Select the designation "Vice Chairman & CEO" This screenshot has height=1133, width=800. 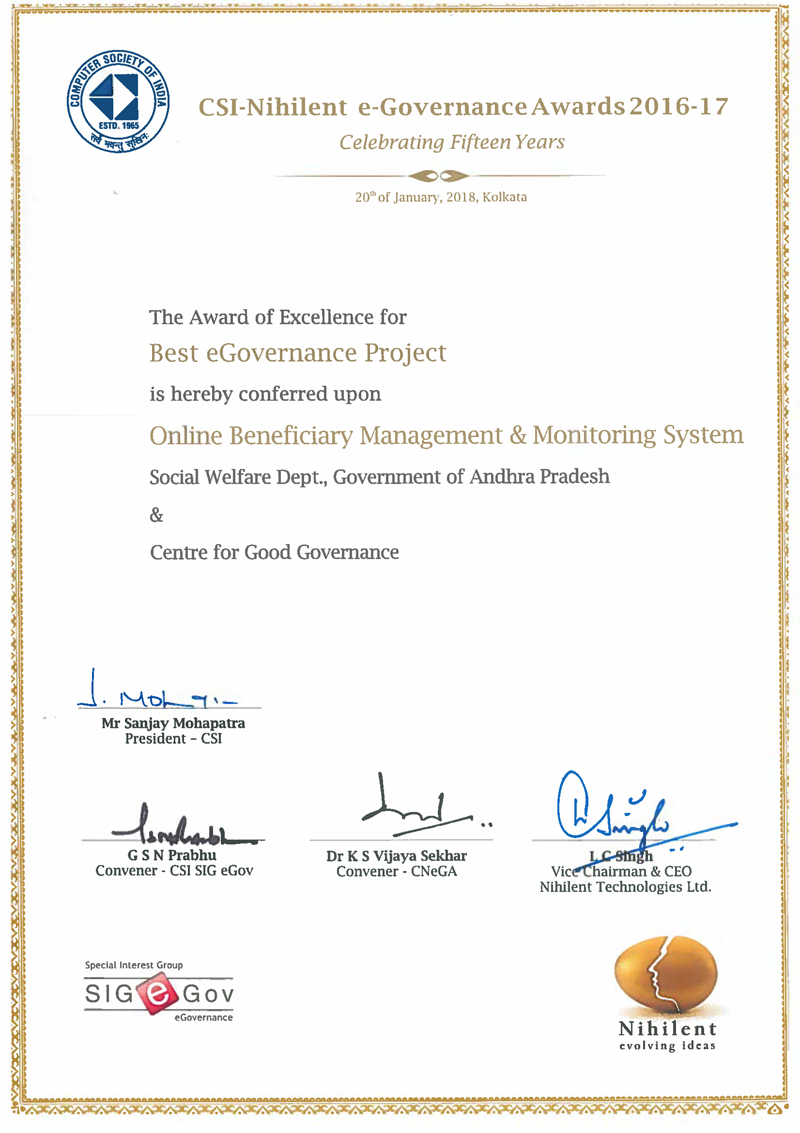point(621,871)
